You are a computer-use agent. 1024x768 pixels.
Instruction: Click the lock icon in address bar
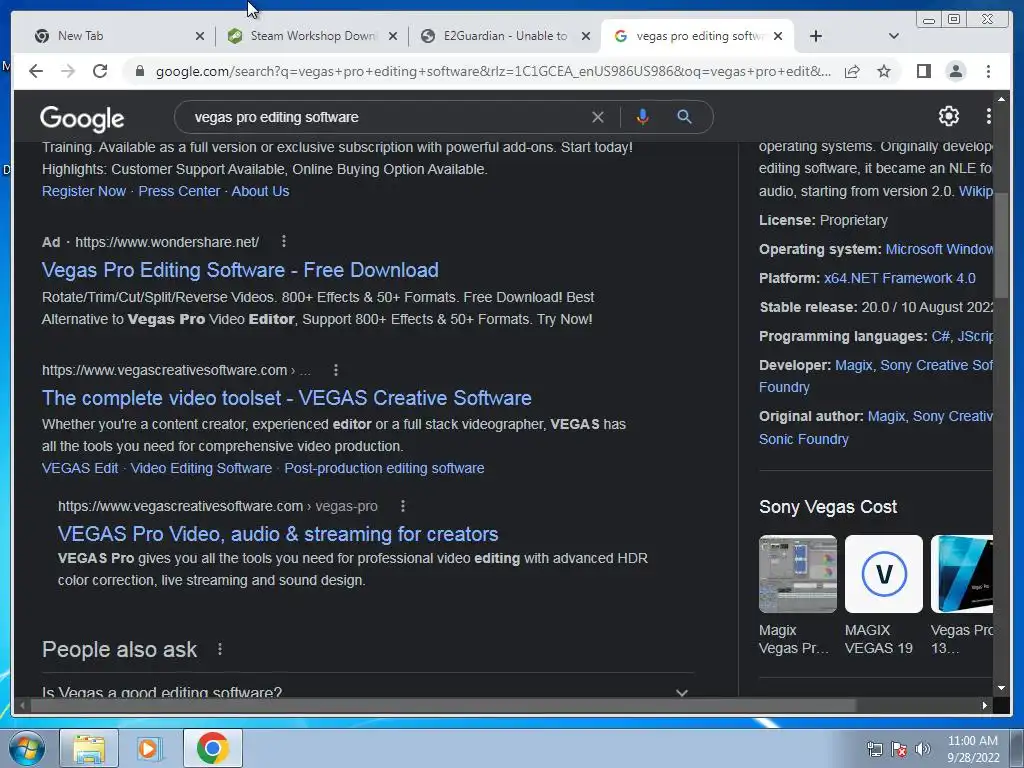tap(139, 71)
